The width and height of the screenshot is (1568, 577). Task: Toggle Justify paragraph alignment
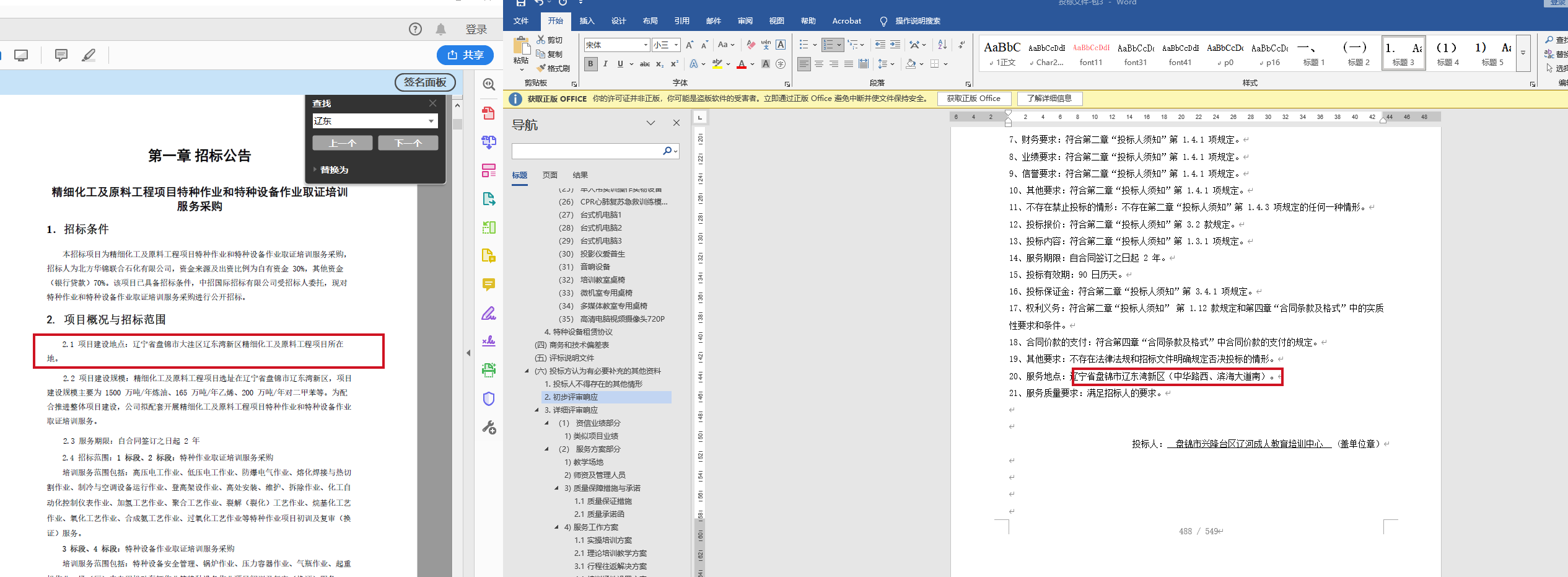pyautogui.click(x=848, y=64)
